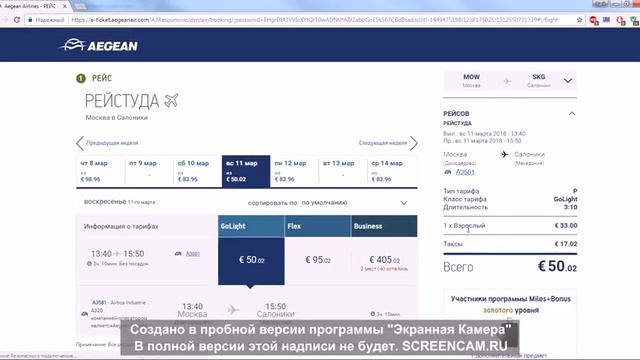
Task: Collapse the РЕЙСОВ summary section
Action: pyautogui.click(x=572, y=114)
